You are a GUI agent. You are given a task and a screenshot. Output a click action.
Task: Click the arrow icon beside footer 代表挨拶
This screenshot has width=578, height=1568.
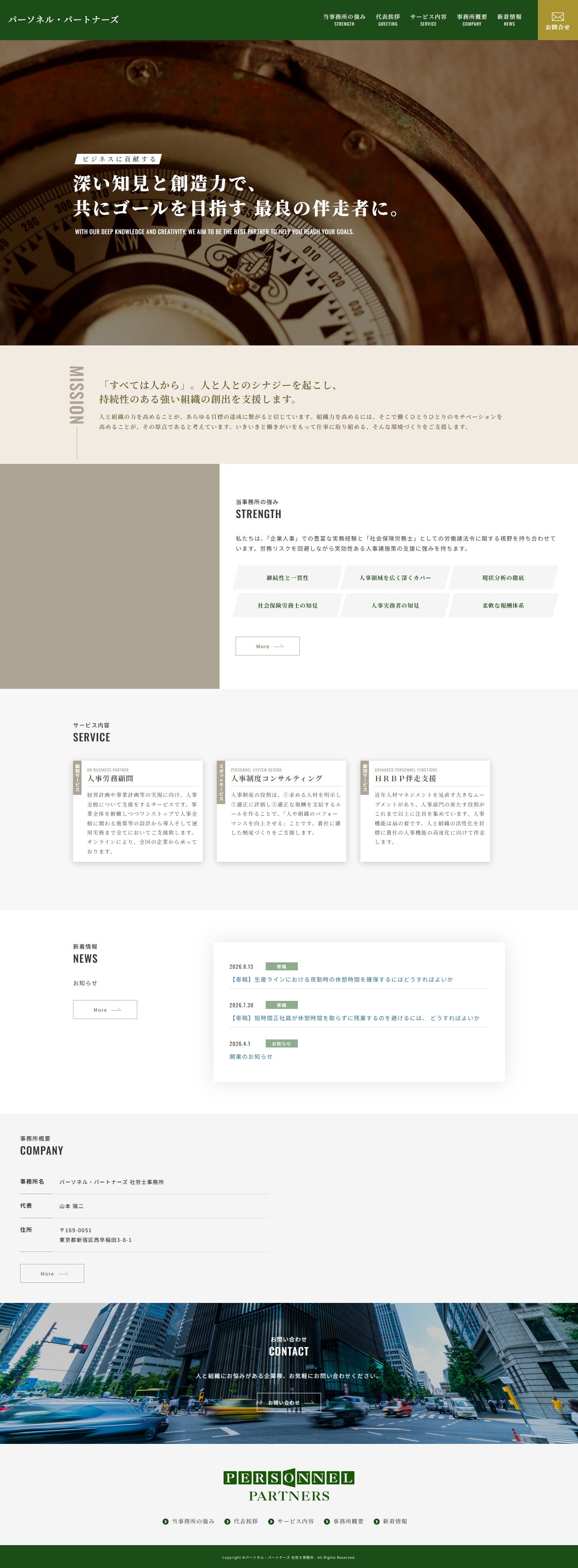[228, 1521]
